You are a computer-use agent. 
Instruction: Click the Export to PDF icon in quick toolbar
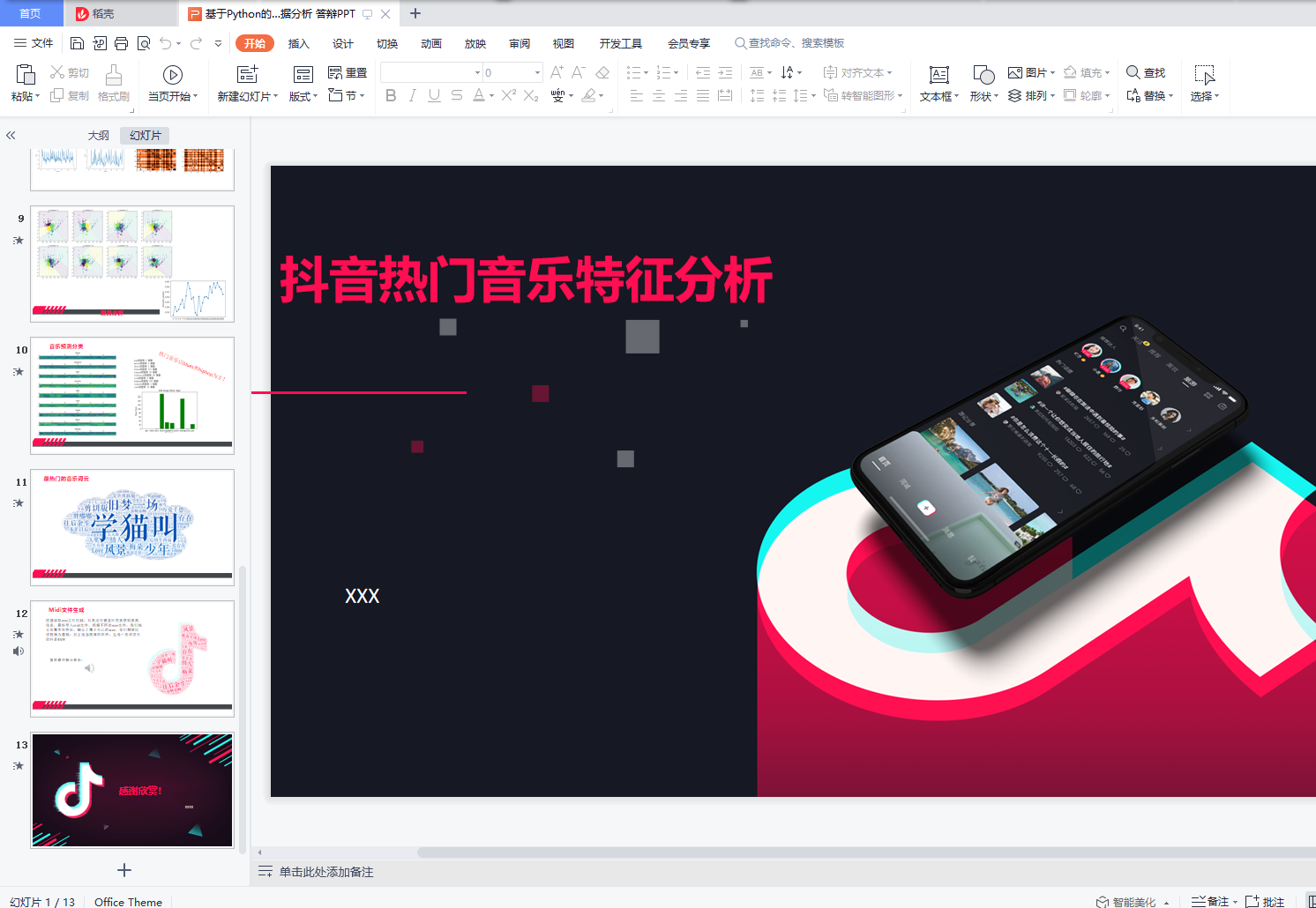(x=100, y=43)
